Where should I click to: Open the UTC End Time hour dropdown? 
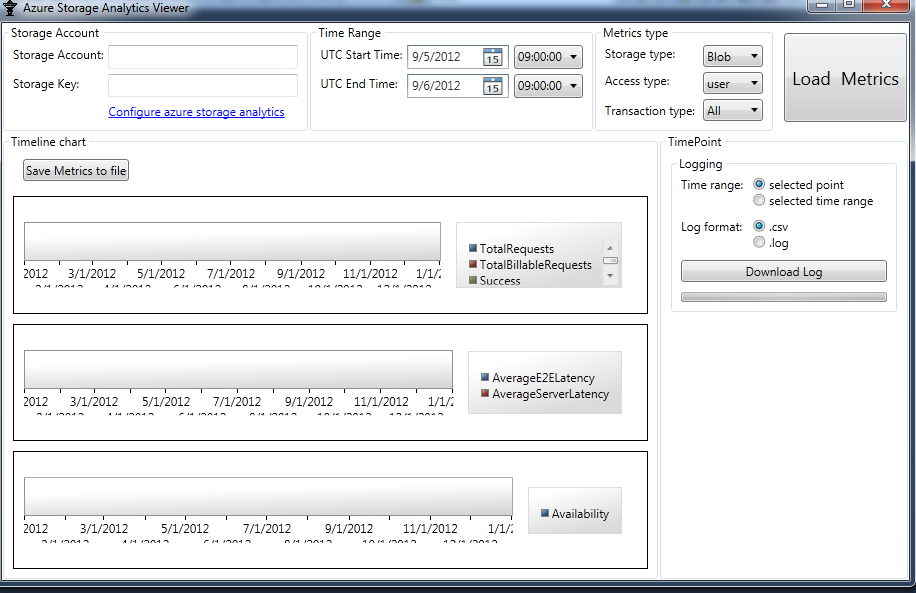548,86
